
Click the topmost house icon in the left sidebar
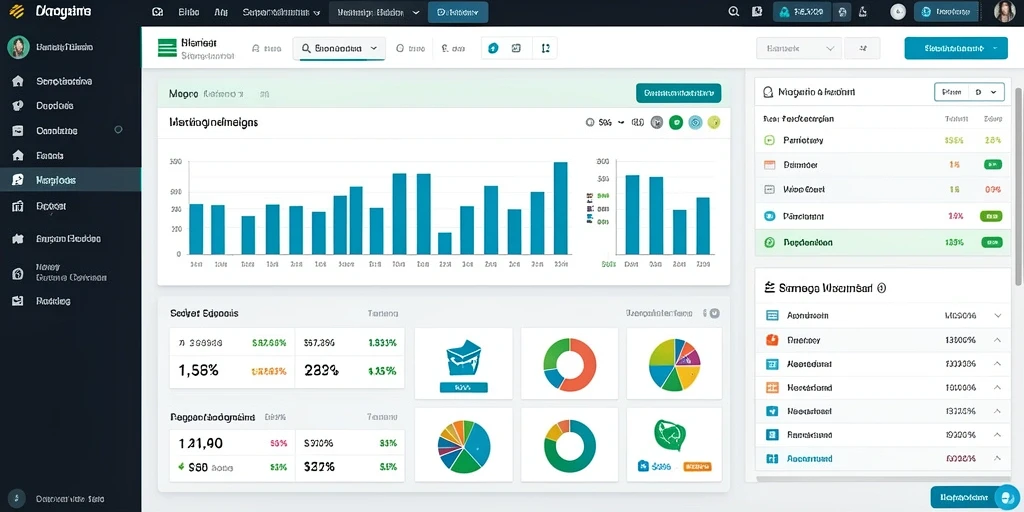pyautogui.click(x=18, y=81)
